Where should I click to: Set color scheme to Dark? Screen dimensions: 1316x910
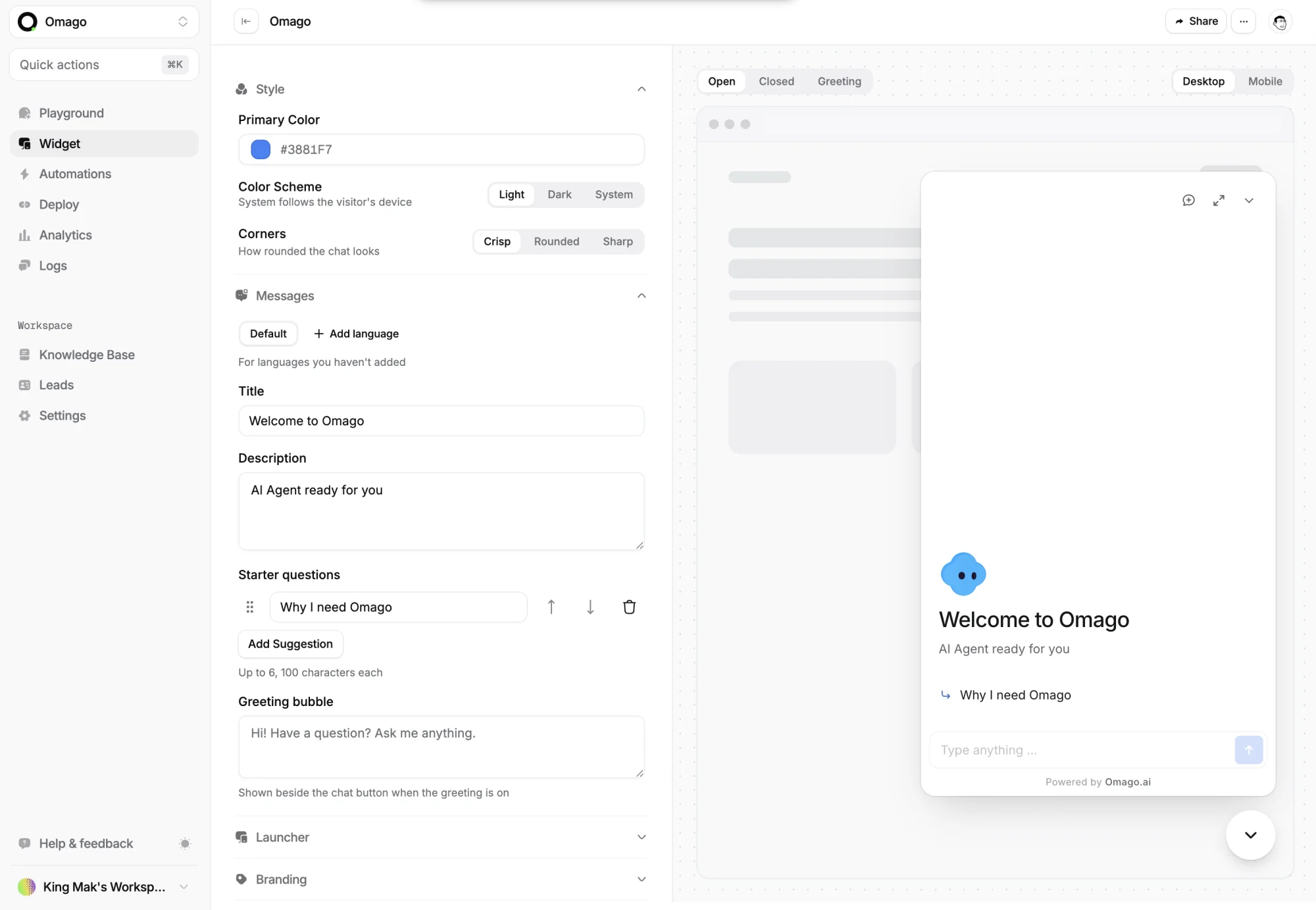point(559,194)
